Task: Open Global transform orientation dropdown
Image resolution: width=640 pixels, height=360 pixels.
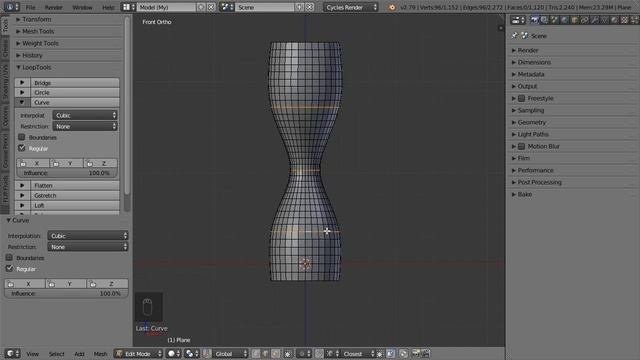Action: pyautogui.click(x=230, y=353)
